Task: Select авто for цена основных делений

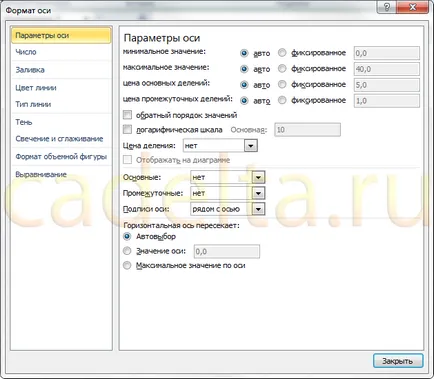Action: click(244, 85)
